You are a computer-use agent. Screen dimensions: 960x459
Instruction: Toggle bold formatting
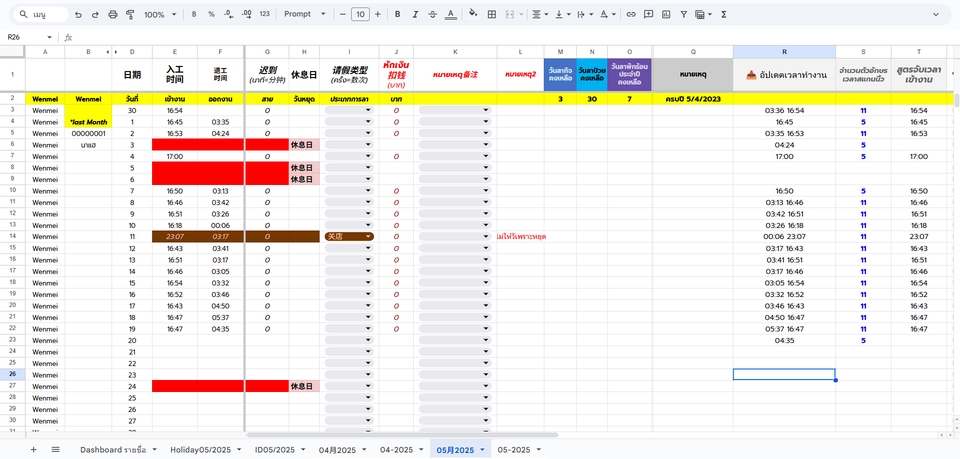[397, 14]
